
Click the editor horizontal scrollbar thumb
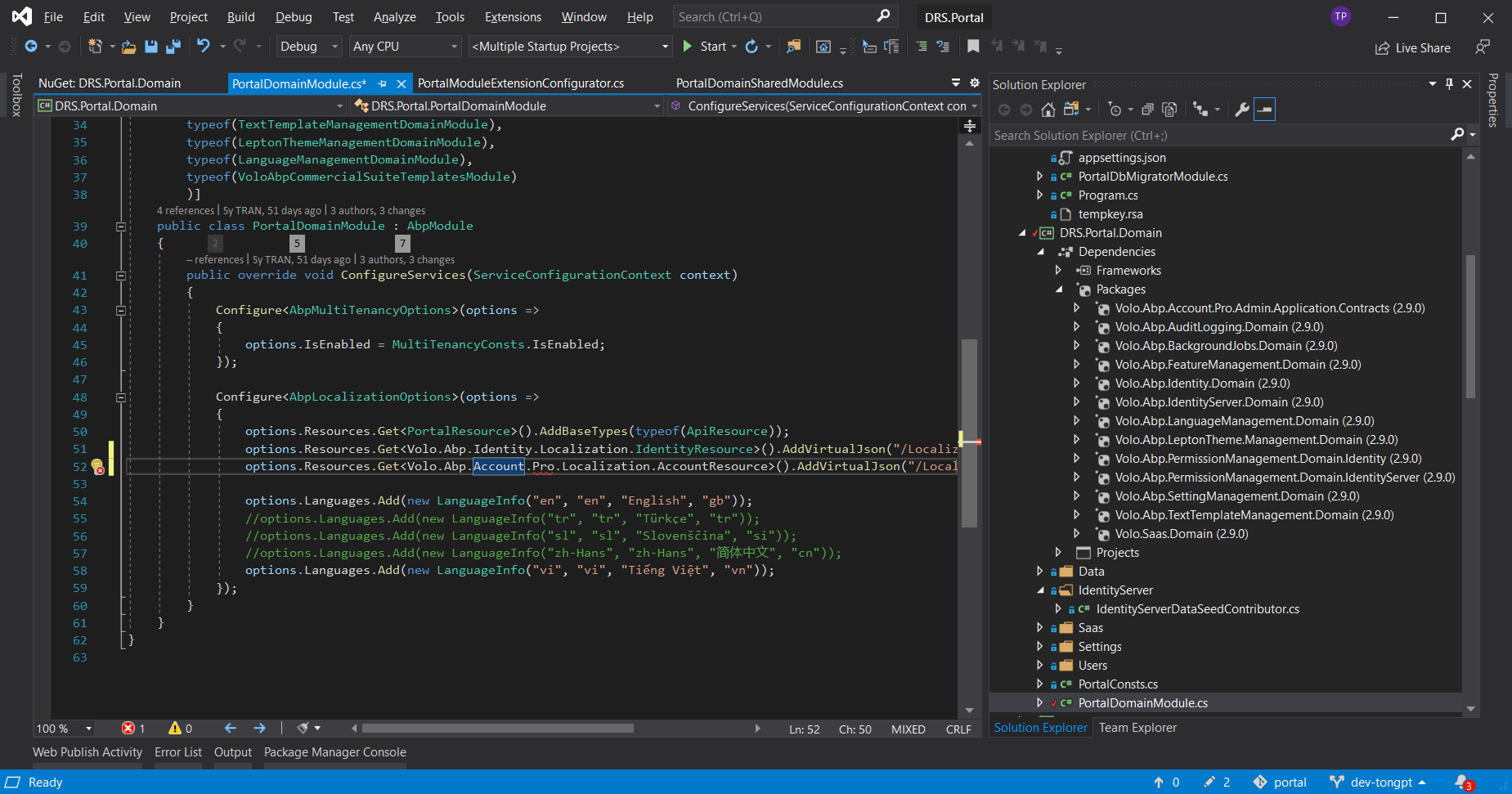[497, 728]
